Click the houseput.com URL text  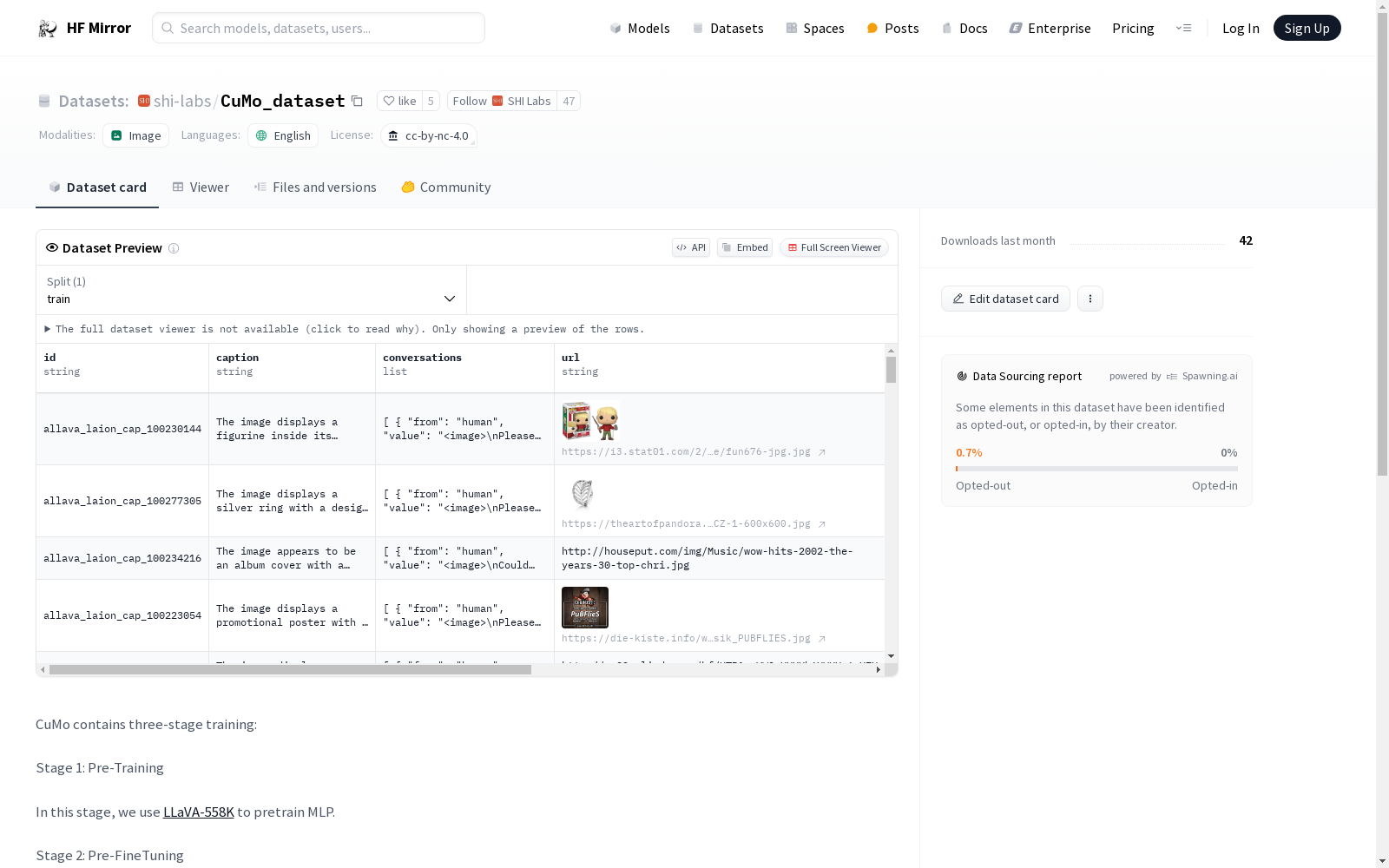click(707, 558)
